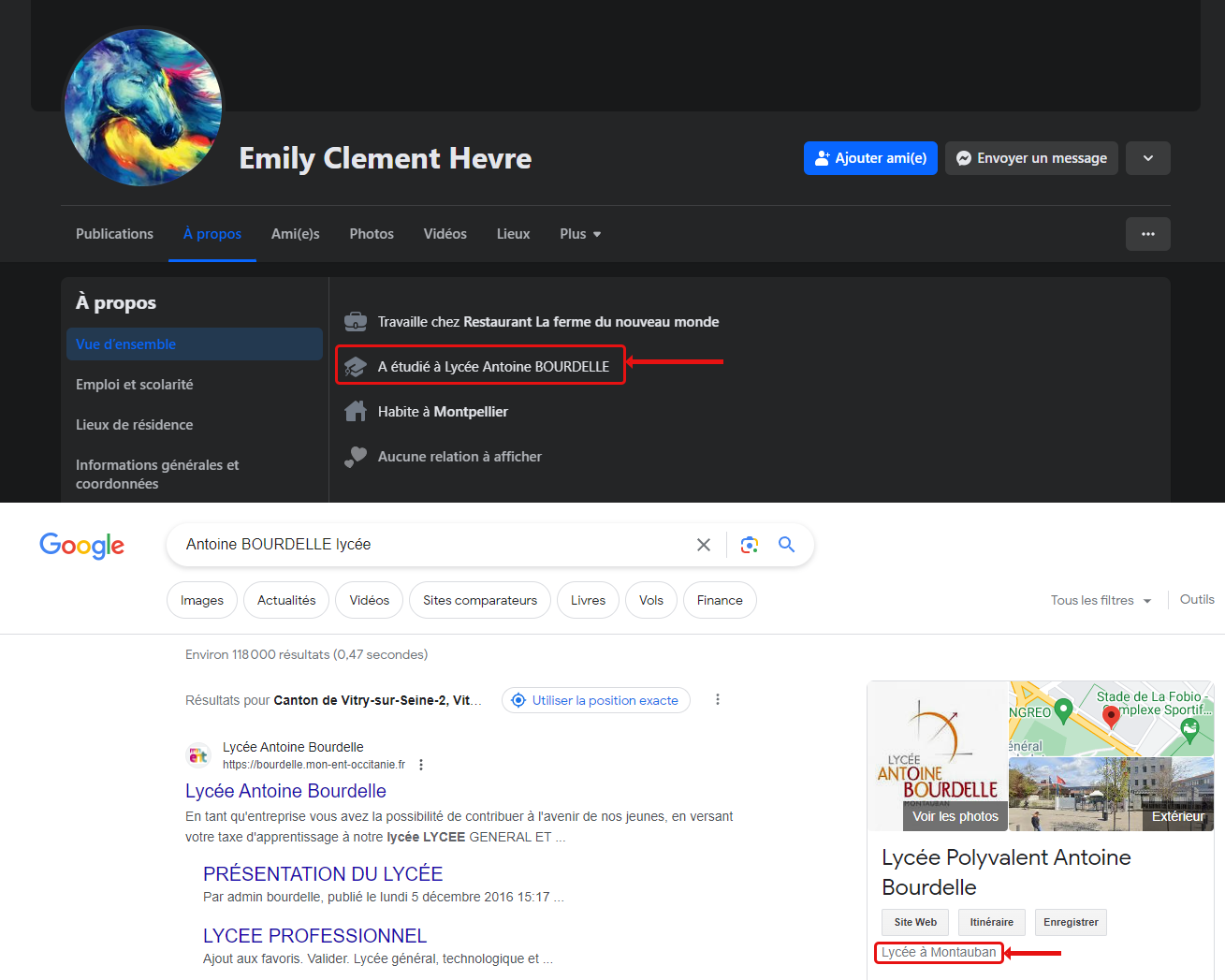Click Ajouter ami(e) button
This screenshot has width=1225, height=980.
point(870,158)
